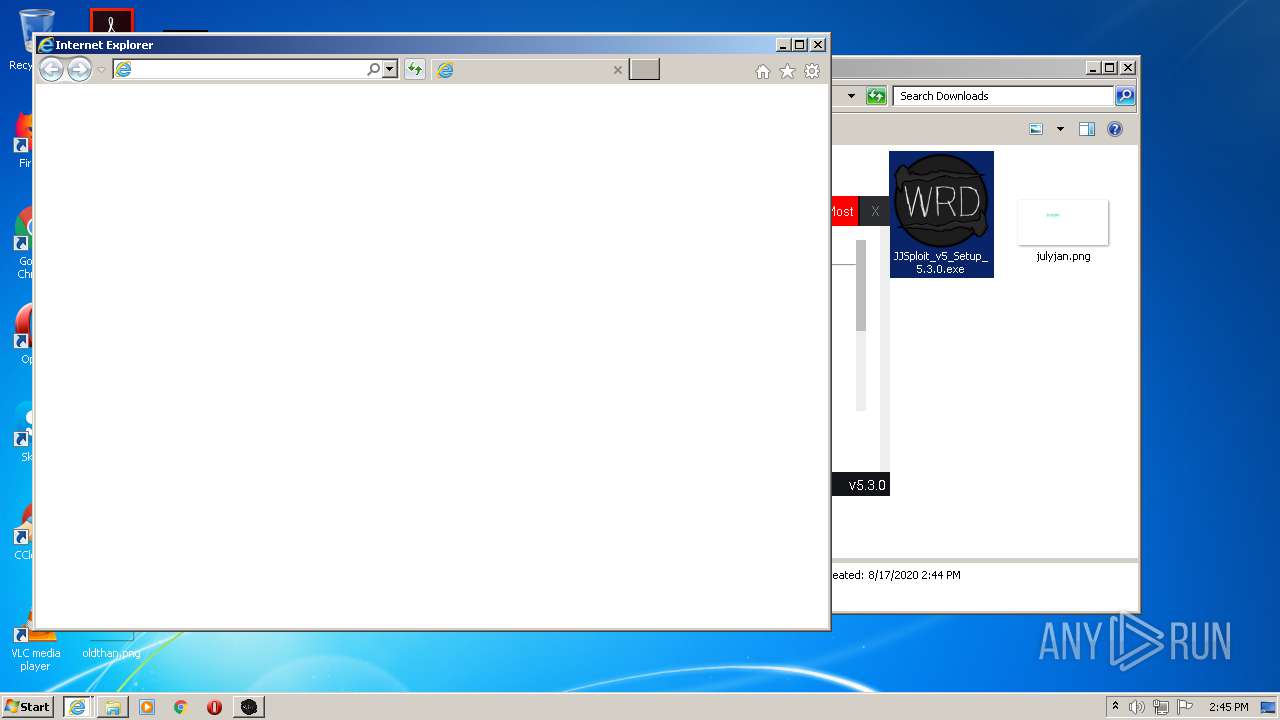
Task: Select the JJSploit_v5_Setup_5.3.0.exe file
Action: [x=941, y=214]
